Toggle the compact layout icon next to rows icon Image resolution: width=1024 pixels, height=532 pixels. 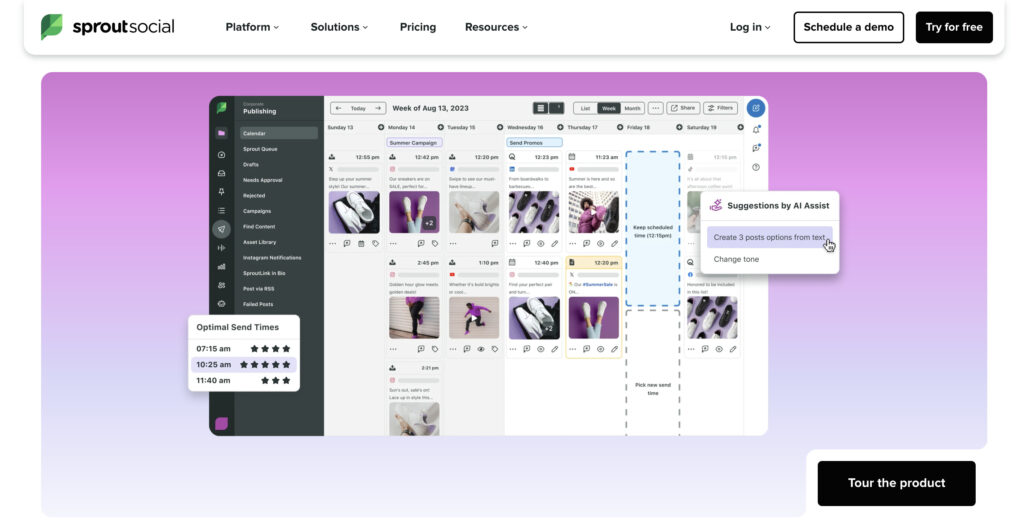coord(557,108)
